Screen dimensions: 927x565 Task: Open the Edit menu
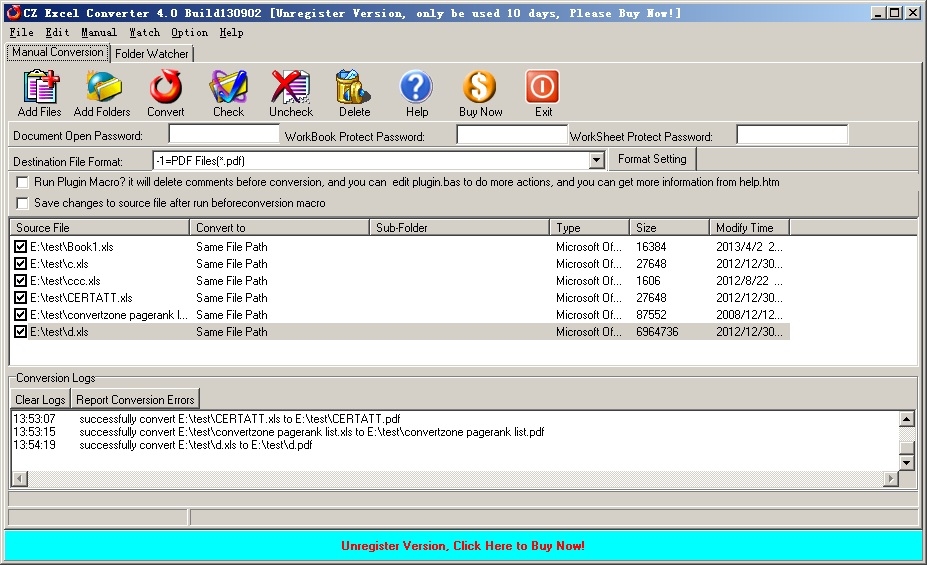click(57, 33)
